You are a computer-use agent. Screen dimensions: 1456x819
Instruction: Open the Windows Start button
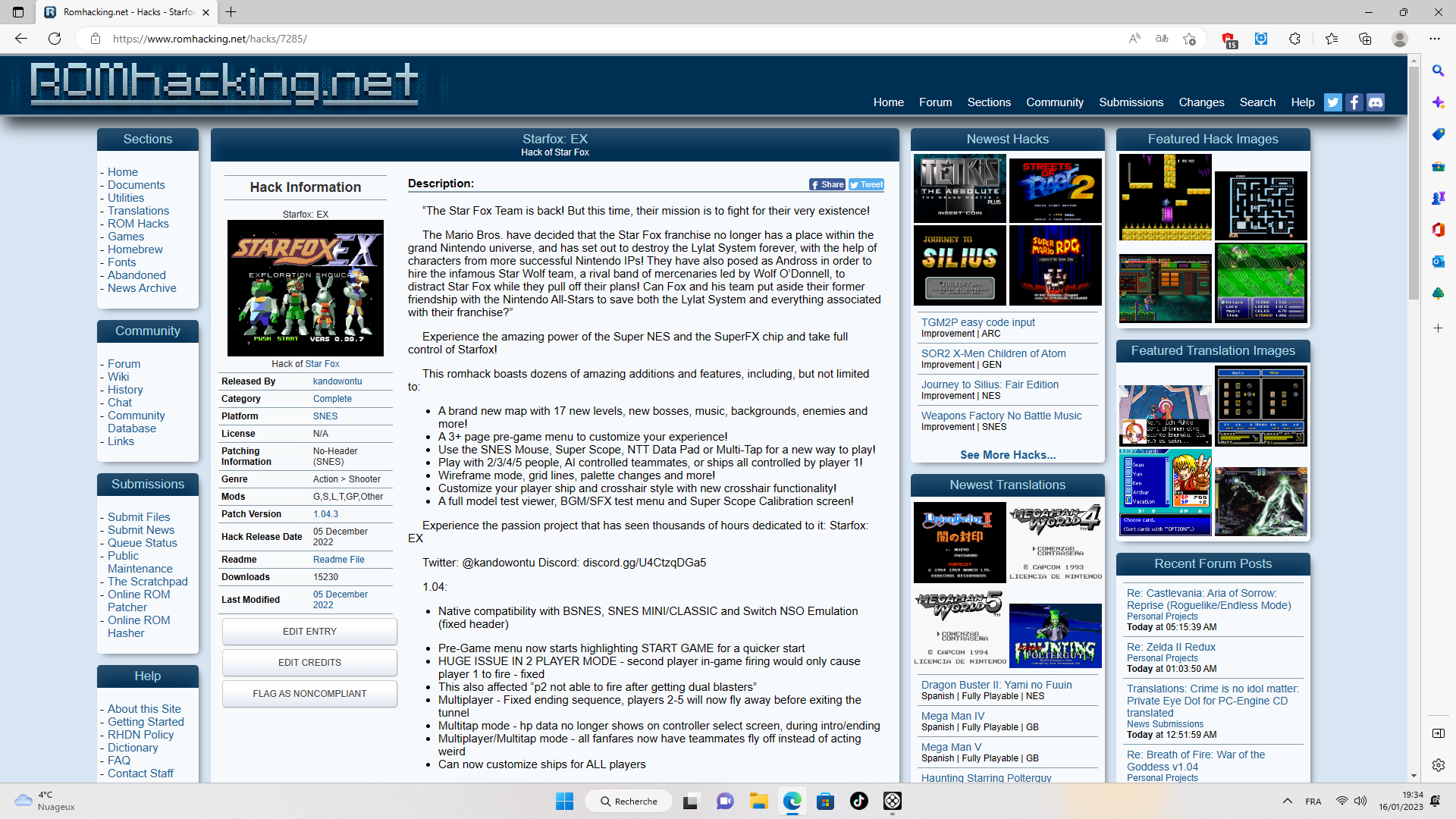point(564,802)
